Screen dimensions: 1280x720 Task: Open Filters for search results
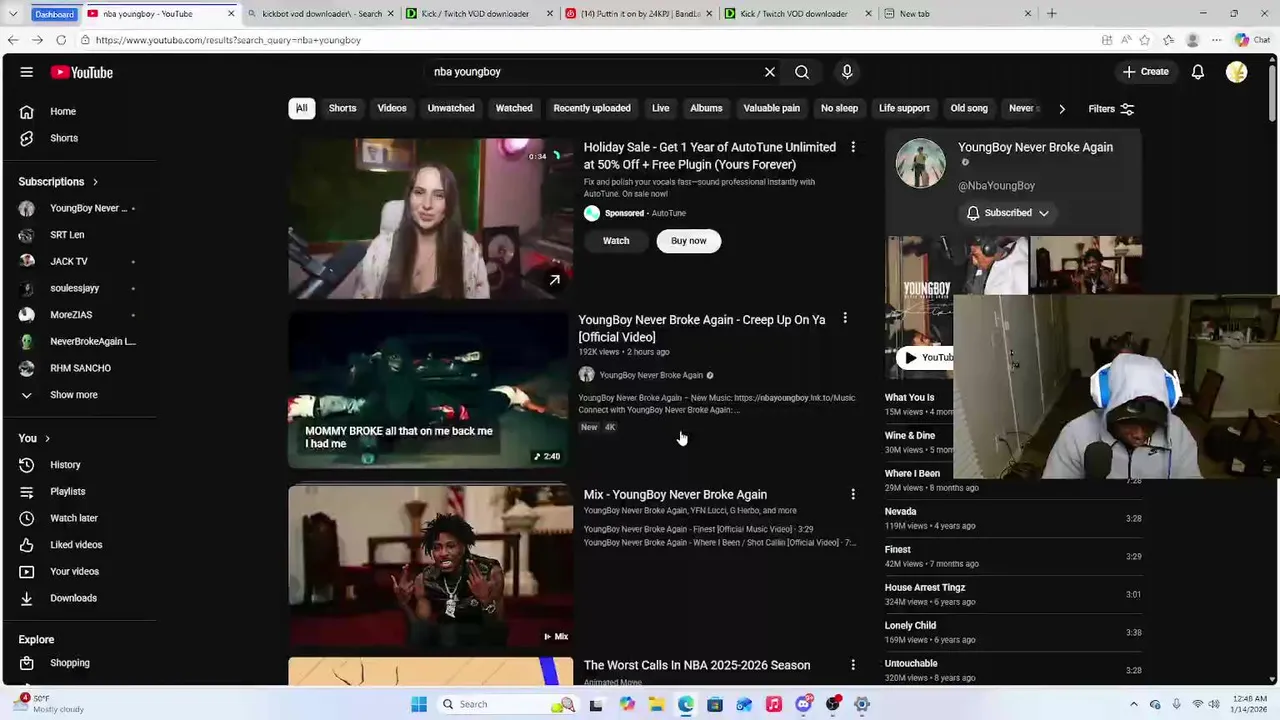click(1111, 108)
